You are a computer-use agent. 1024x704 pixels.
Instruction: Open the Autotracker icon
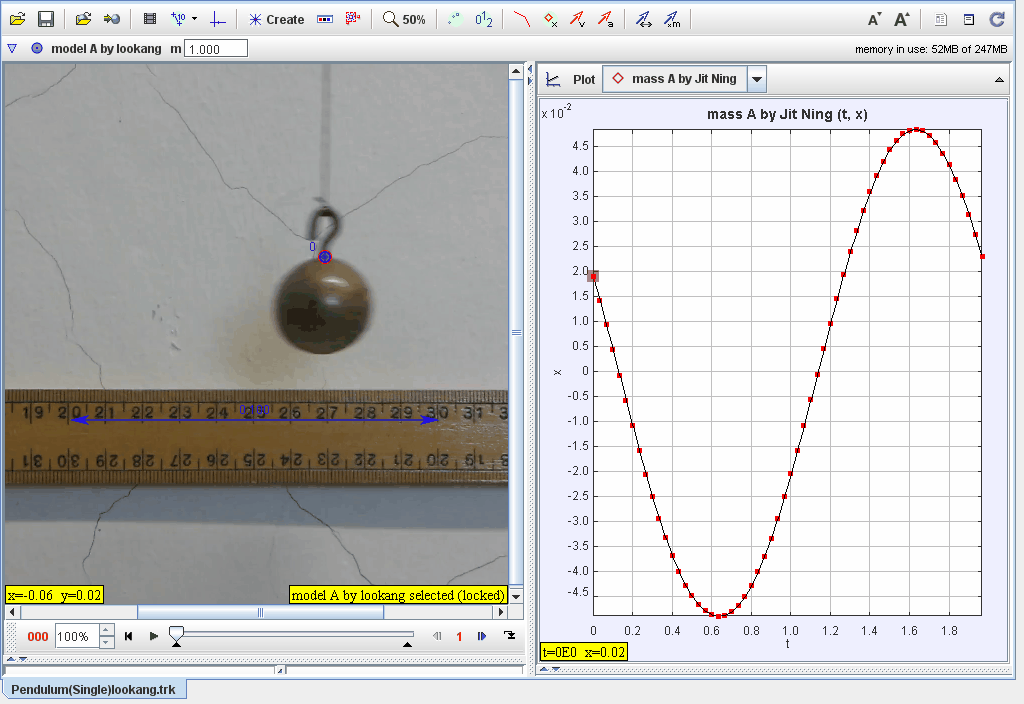pos(353,19)
